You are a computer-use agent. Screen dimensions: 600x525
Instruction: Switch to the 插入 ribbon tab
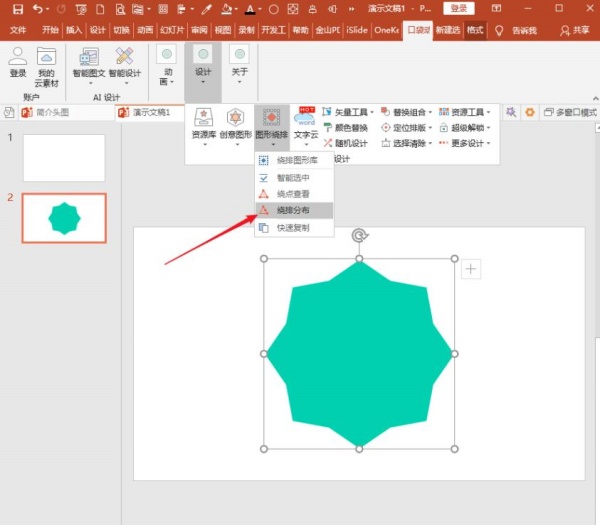74,30
